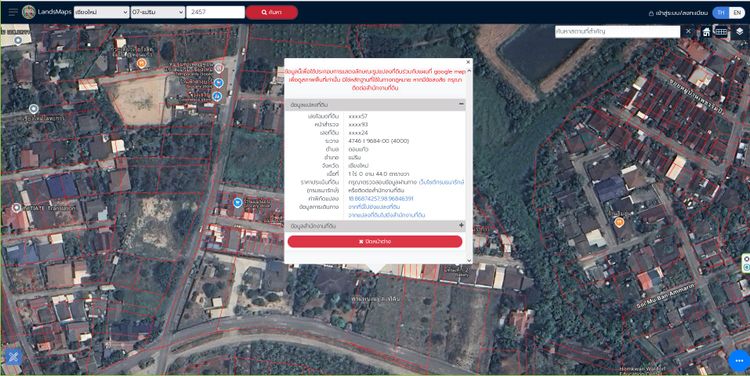Image resolution: width=750 pixels, height=376 pixels.
Task: Click the red search button
Action: point(272,12)
